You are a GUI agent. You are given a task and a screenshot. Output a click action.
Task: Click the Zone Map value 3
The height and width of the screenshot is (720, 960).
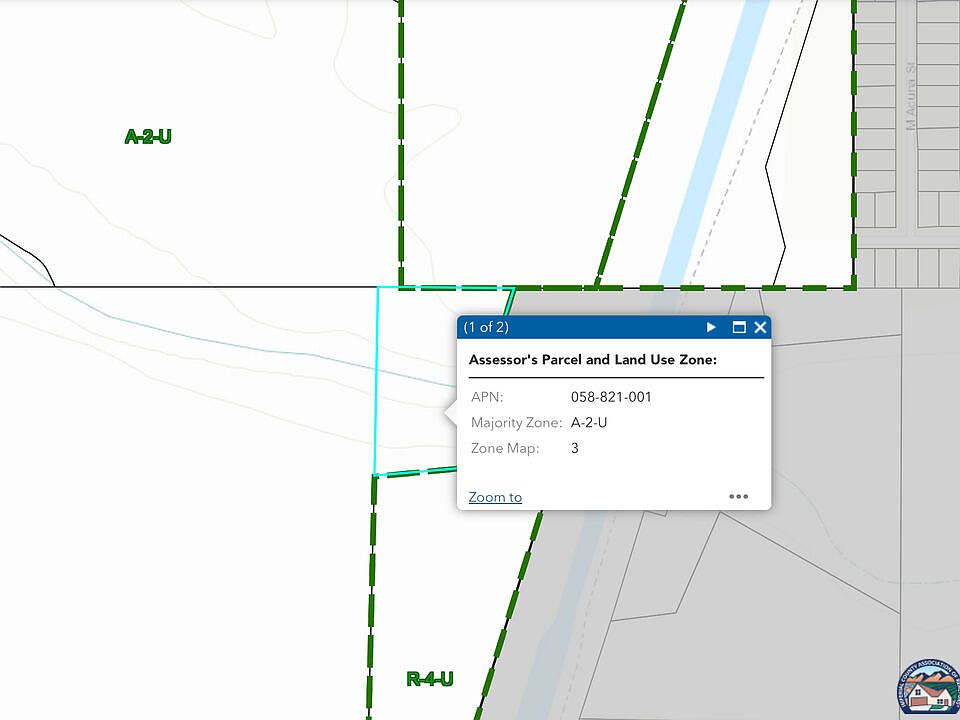[x=574, y=448]
